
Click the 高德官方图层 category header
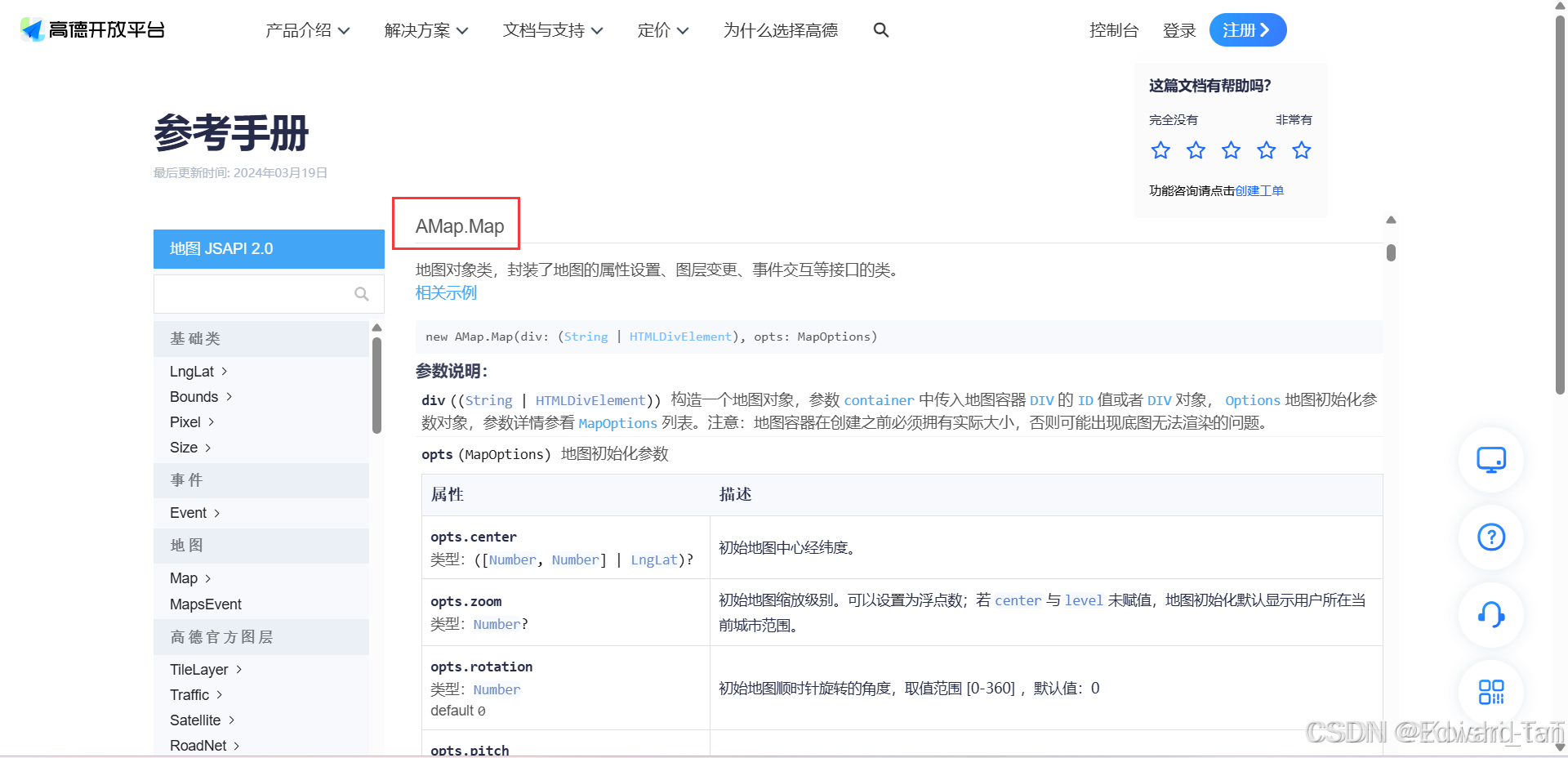(261, 637)
